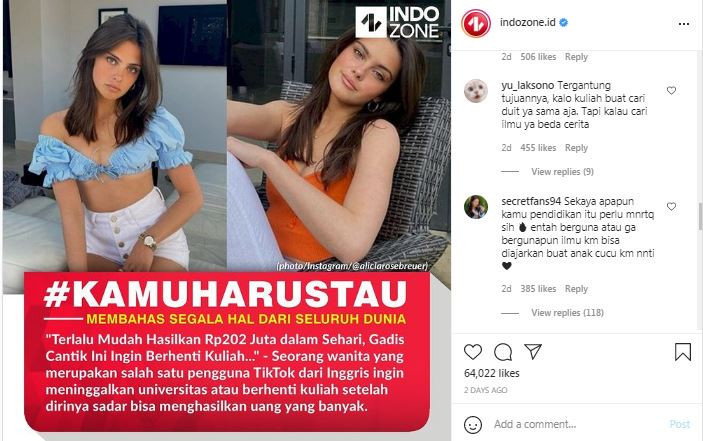Click indozone.id profile avatar
Screen dimensions: 703x441
pyautogui.click(x=476, y=23)
